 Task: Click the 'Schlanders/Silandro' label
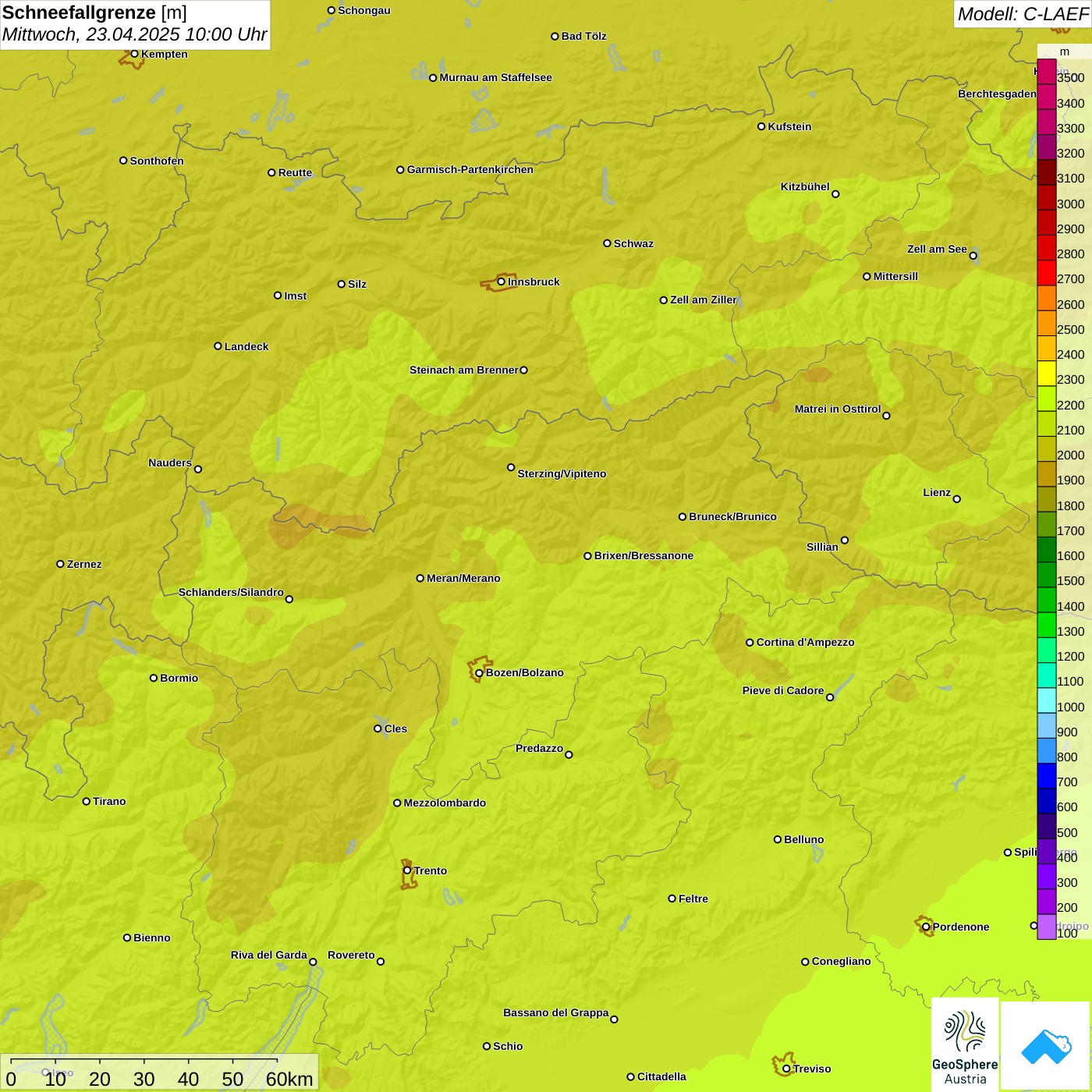point(231,592)
